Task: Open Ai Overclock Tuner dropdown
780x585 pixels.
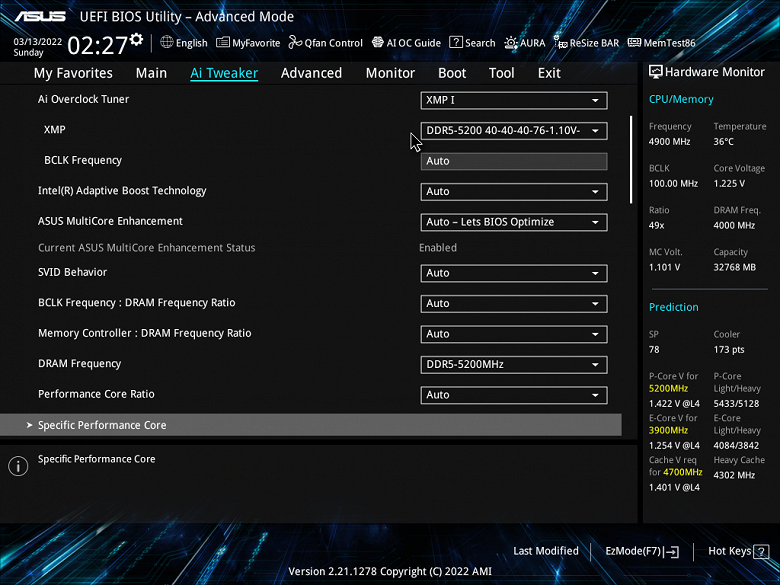Action: point(514,100)
